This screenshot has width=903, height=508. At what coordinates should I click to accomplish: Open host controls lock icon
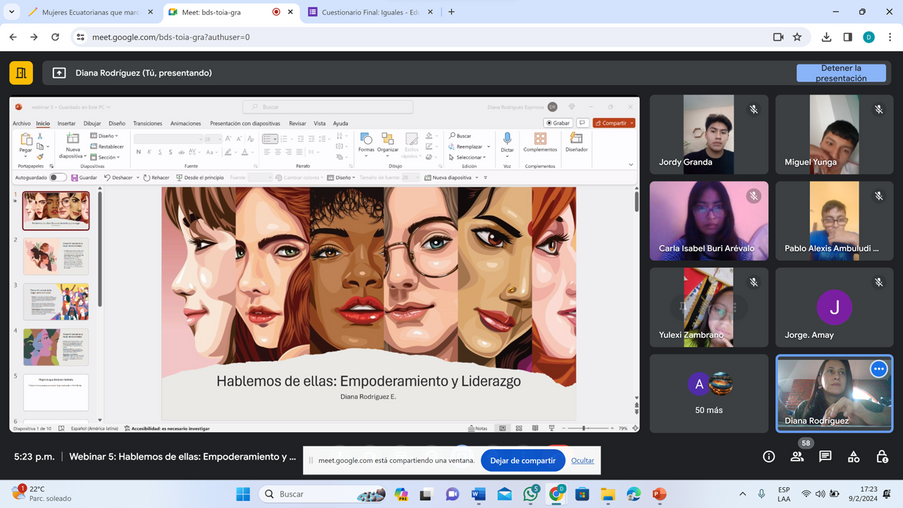coord(881,457)
